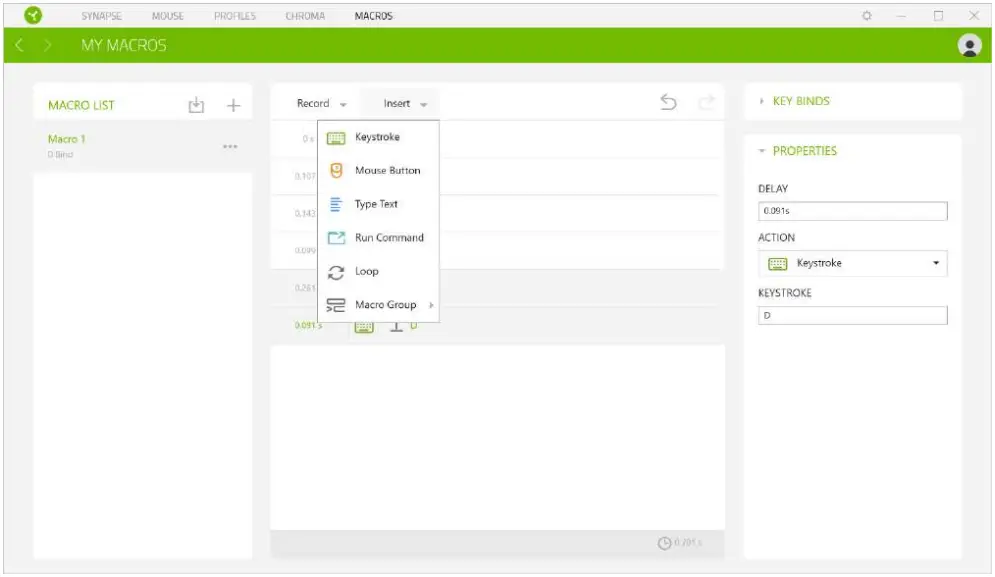This screenshot has height=577, width=995.
Task: Click key-release icon in 0.091 s row
Action: pos(396,327)
